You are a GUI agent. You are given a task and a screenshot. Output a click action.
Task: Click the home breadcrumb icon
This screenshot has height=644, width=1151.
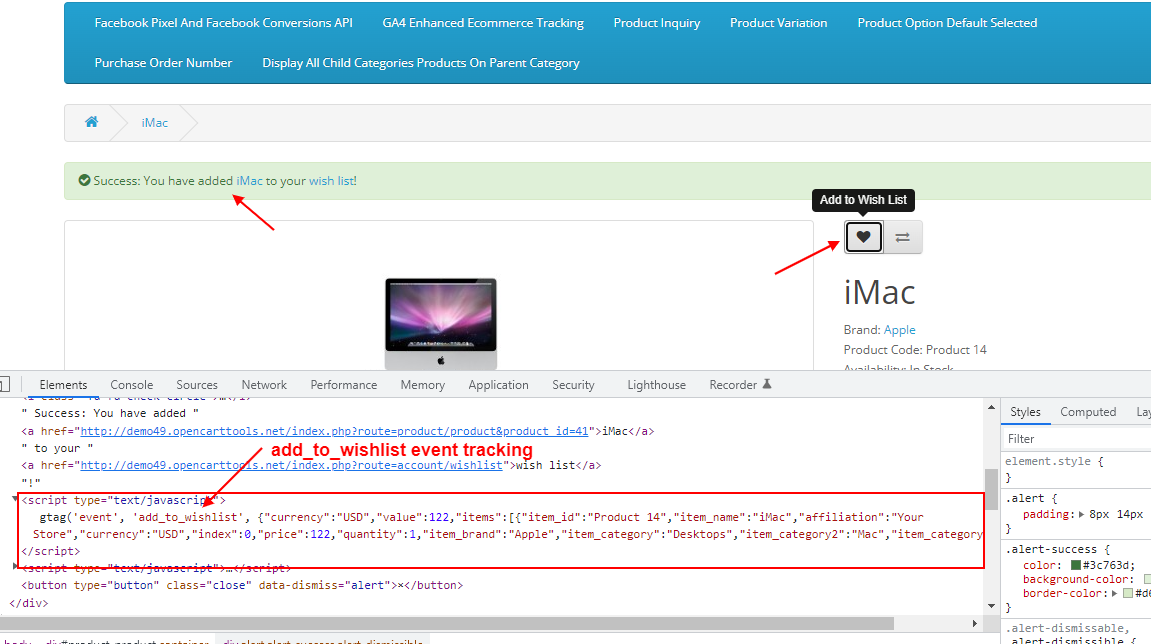pyautogui.click(x=91, y=122)
